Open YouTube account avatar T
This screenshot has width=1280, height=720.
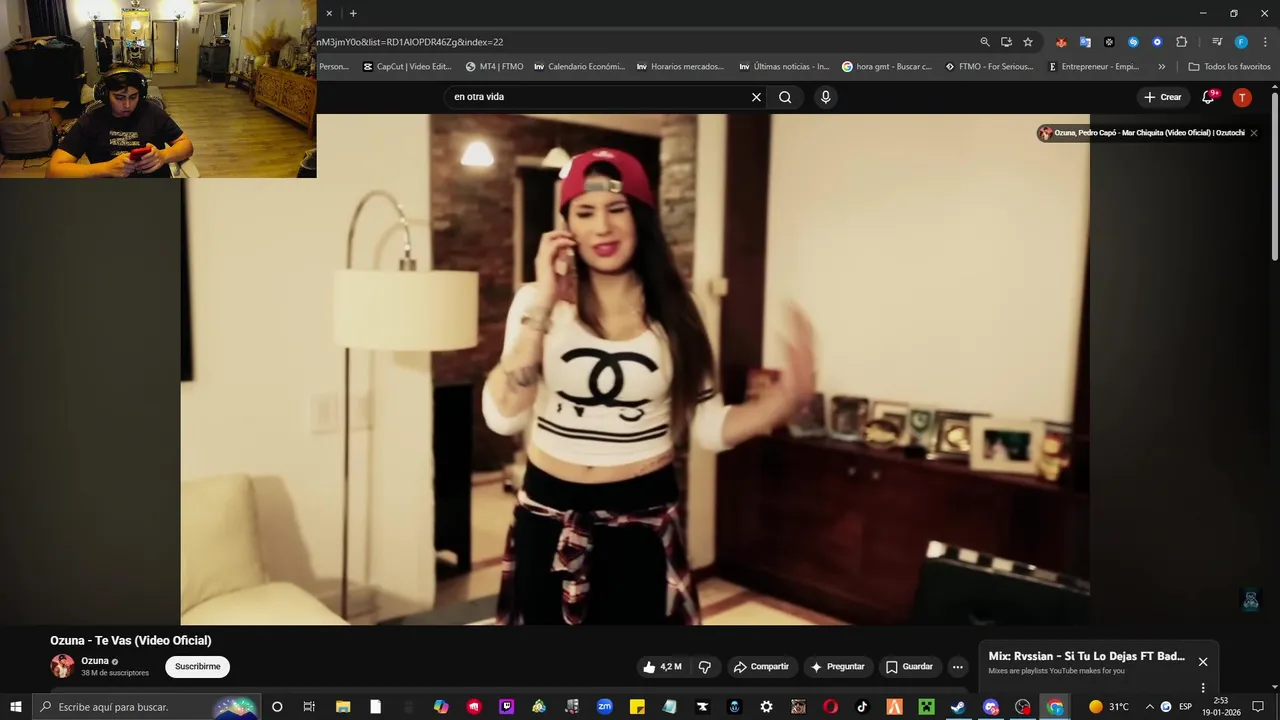point(1242,97)
